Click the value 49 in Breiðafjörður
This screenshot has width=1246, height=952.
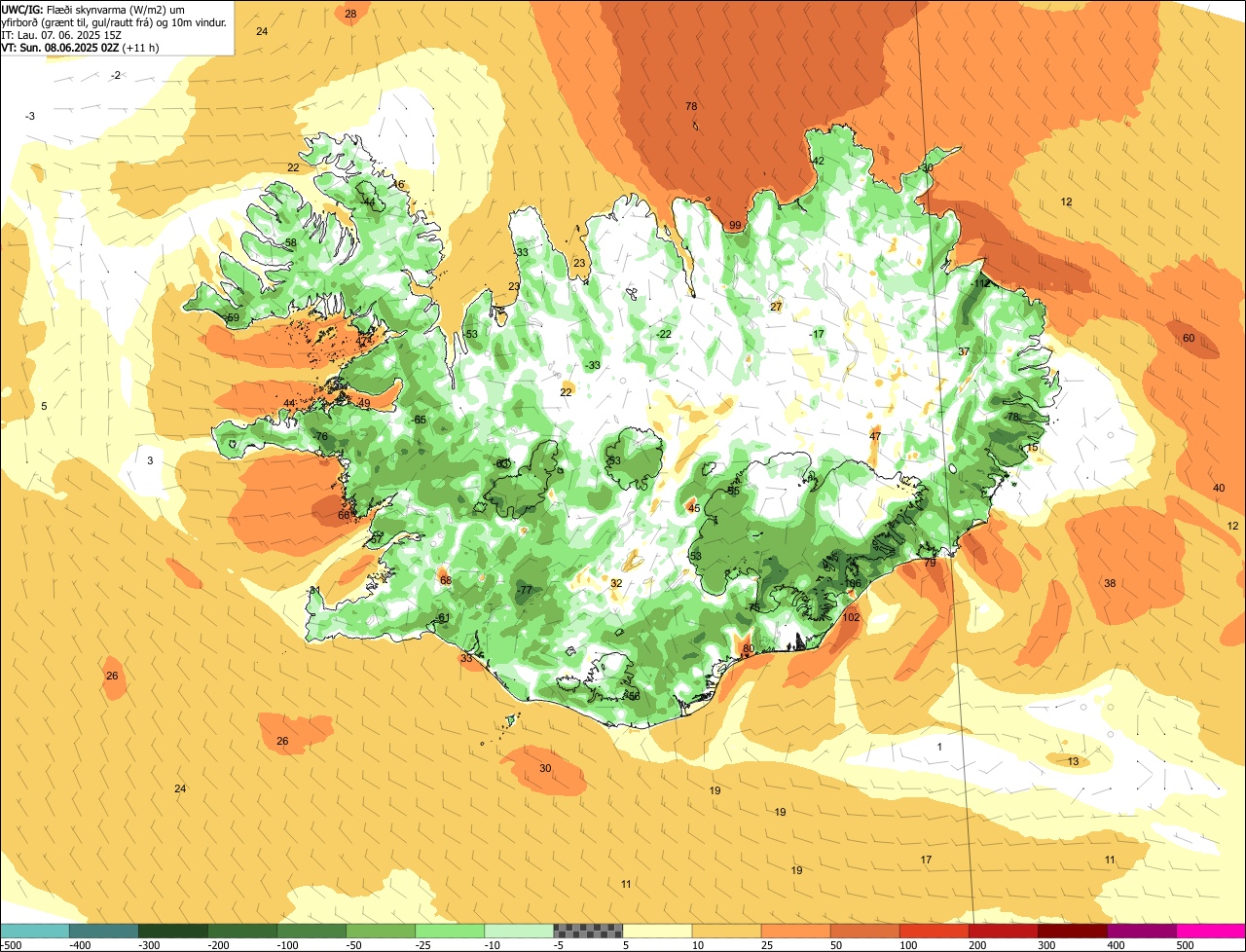pyautogui.click(x=364, y=404)
